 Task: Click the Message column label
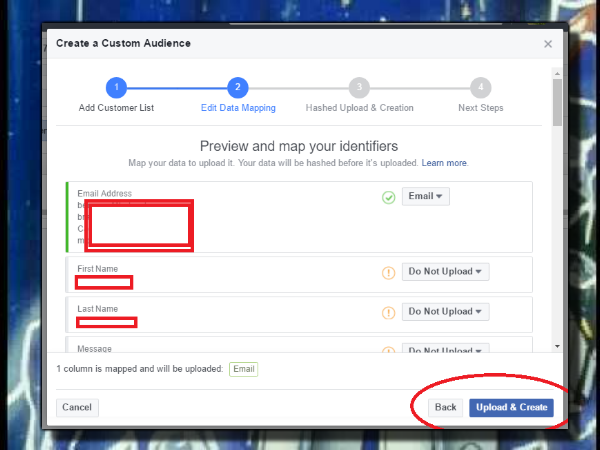click(x=95, y=349)
